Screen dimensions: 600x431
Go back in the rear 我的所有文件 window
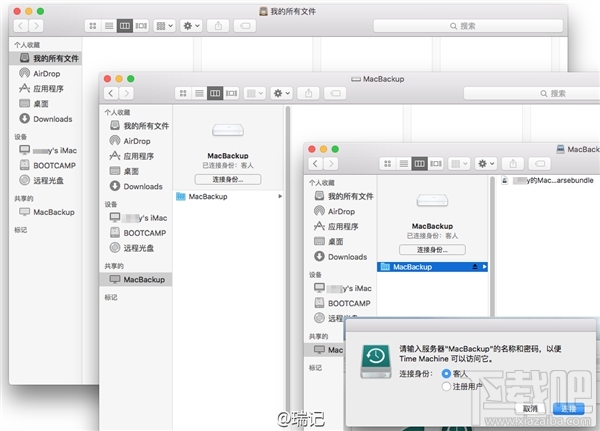coord(21,26)
